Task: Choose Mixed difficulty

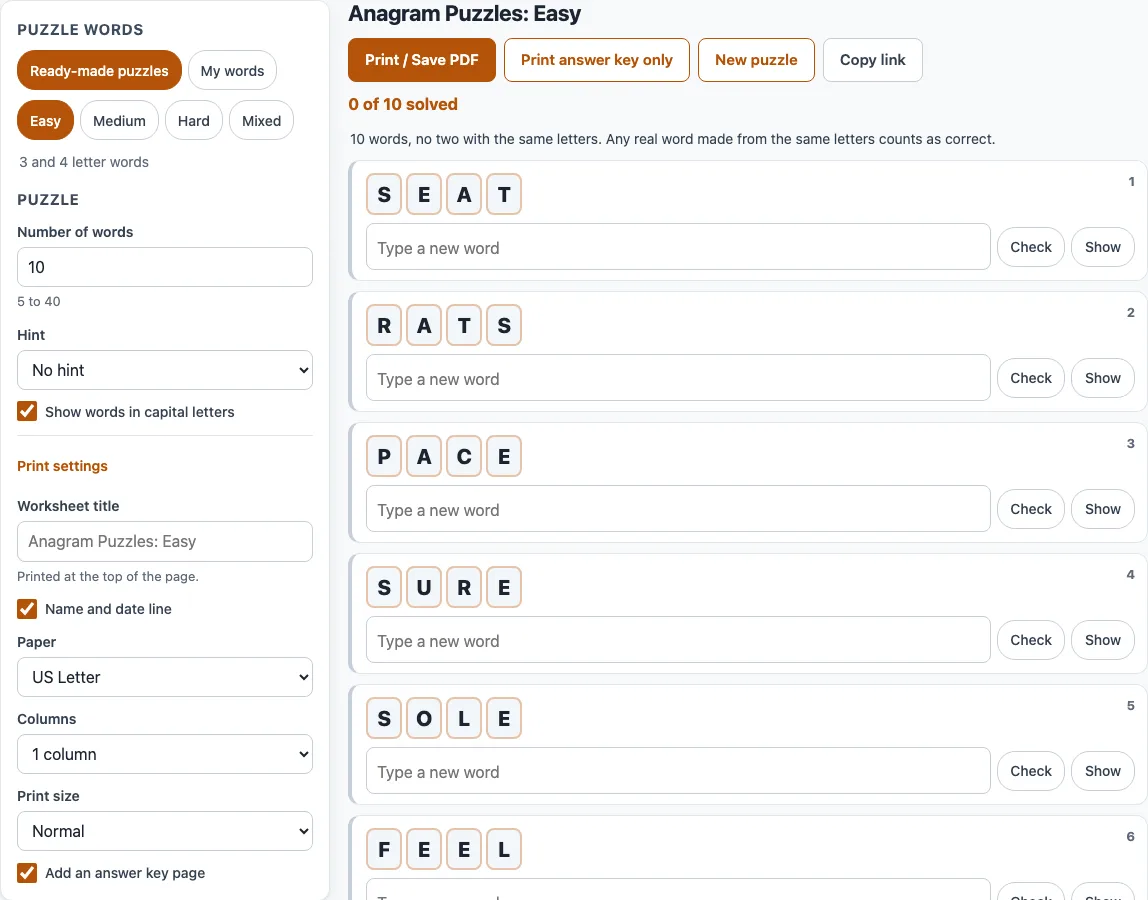Action: coord(261,120)
